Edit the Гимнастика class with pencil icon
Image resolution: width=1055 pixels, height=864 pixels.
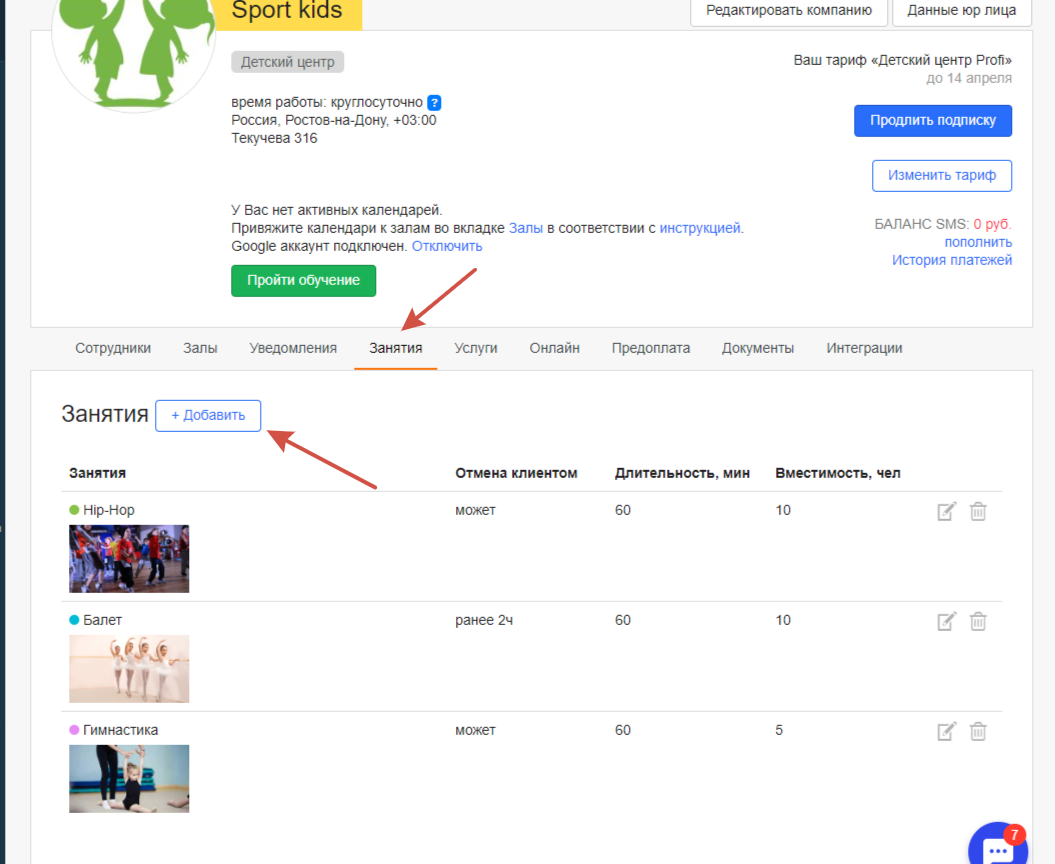tap(946, 732)
